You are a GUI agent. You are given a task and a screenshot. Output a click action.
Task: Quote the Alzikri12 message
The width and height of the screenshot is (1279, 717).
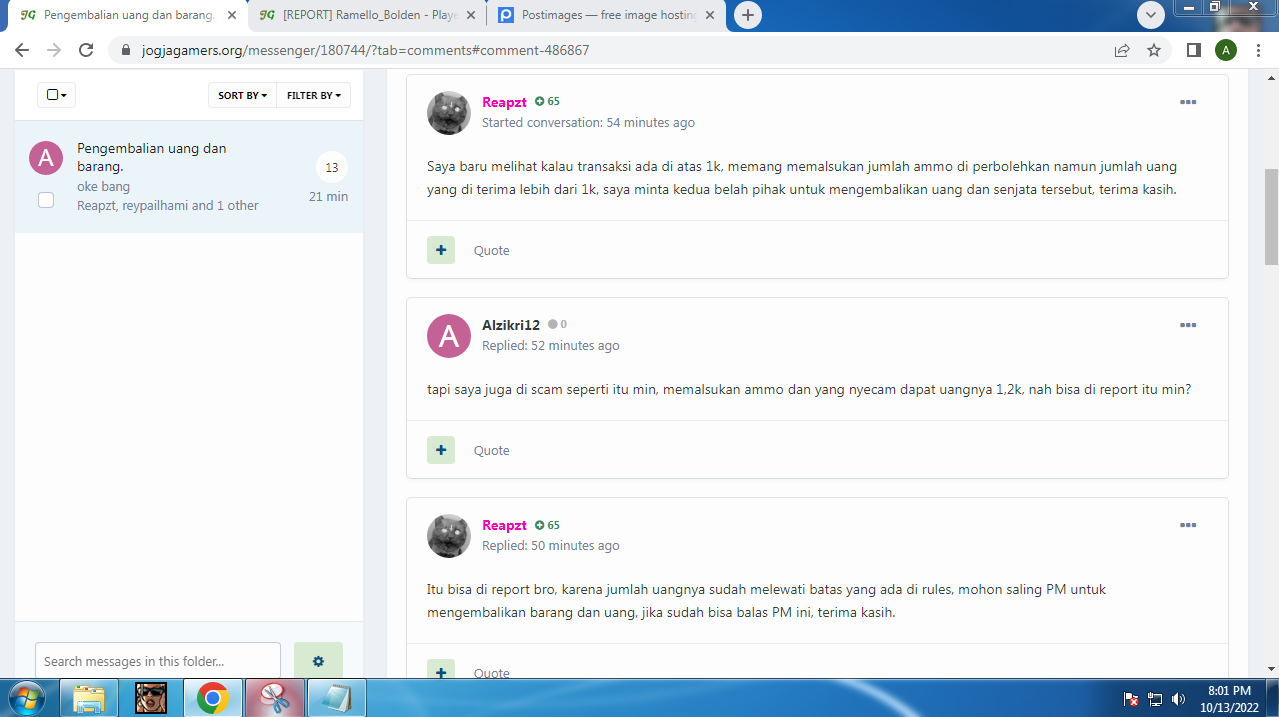(491, 450)
